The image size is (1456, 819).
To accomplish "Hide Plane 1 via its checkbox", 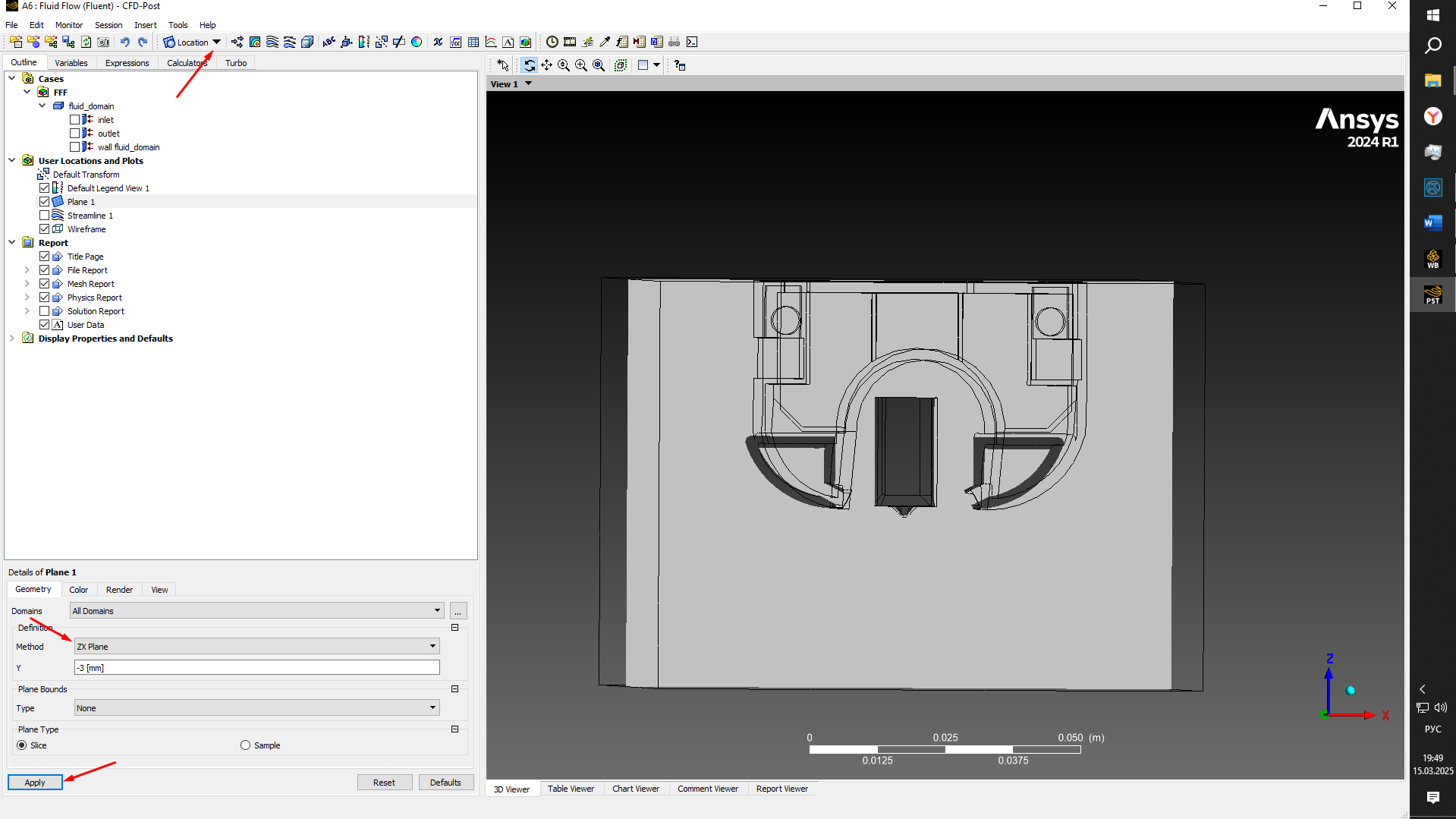I will (44, 202).
